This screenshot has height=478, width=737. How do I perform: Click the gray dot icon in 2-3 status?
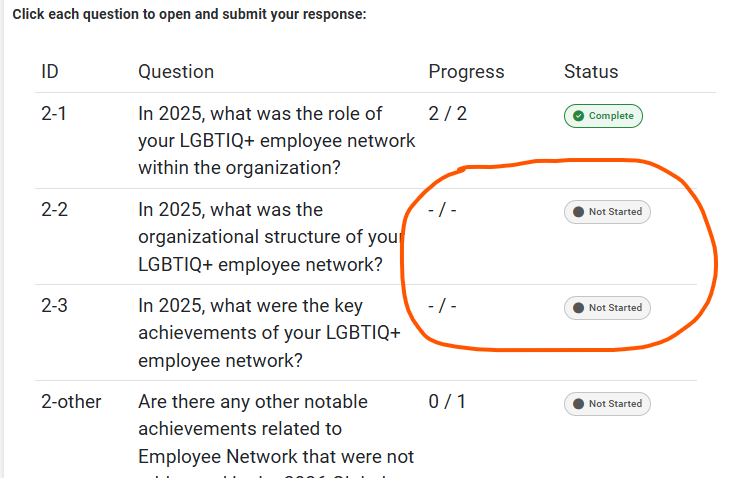pyautogui.click(x=577, y=308)
